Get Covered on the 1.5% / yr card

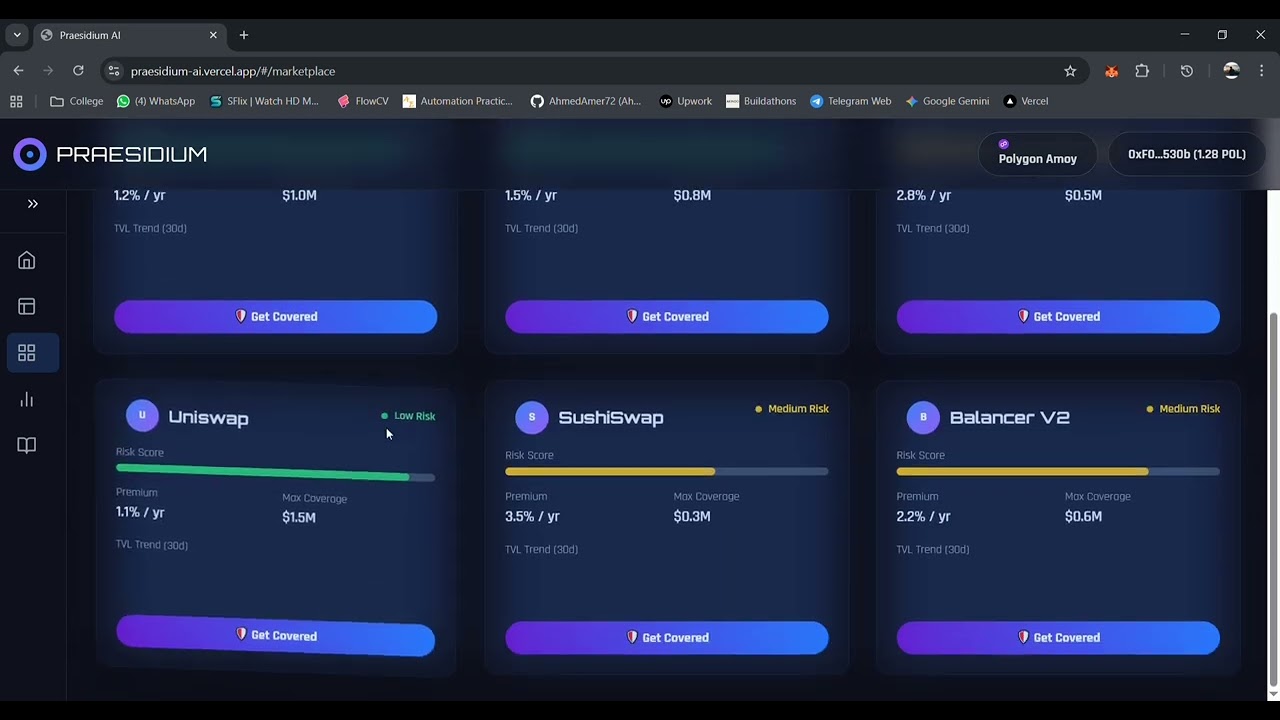click(x=666, y=316)
